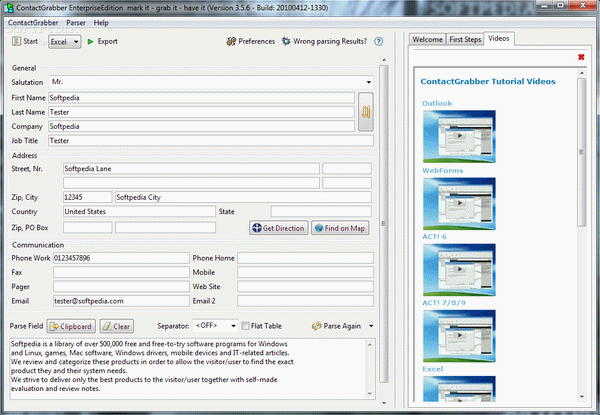Click the Last Name input field

[201, 112]
